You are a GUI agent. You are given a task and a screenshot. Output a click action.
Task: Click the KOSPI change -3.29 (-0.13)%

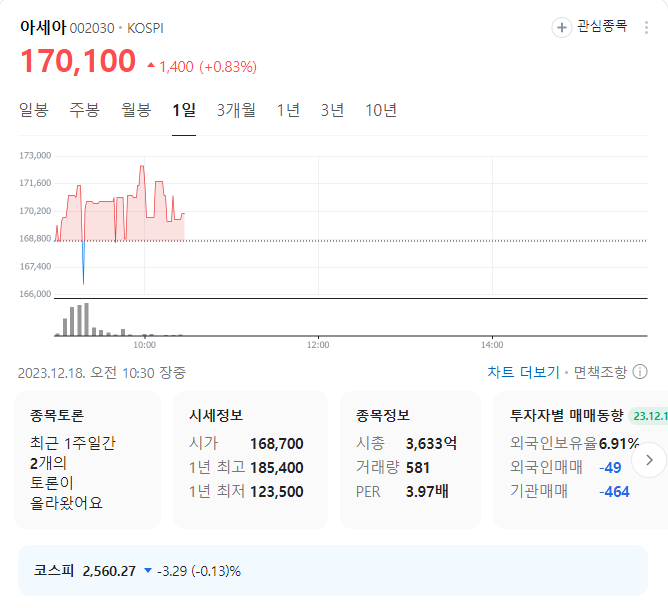coord(199,571)
